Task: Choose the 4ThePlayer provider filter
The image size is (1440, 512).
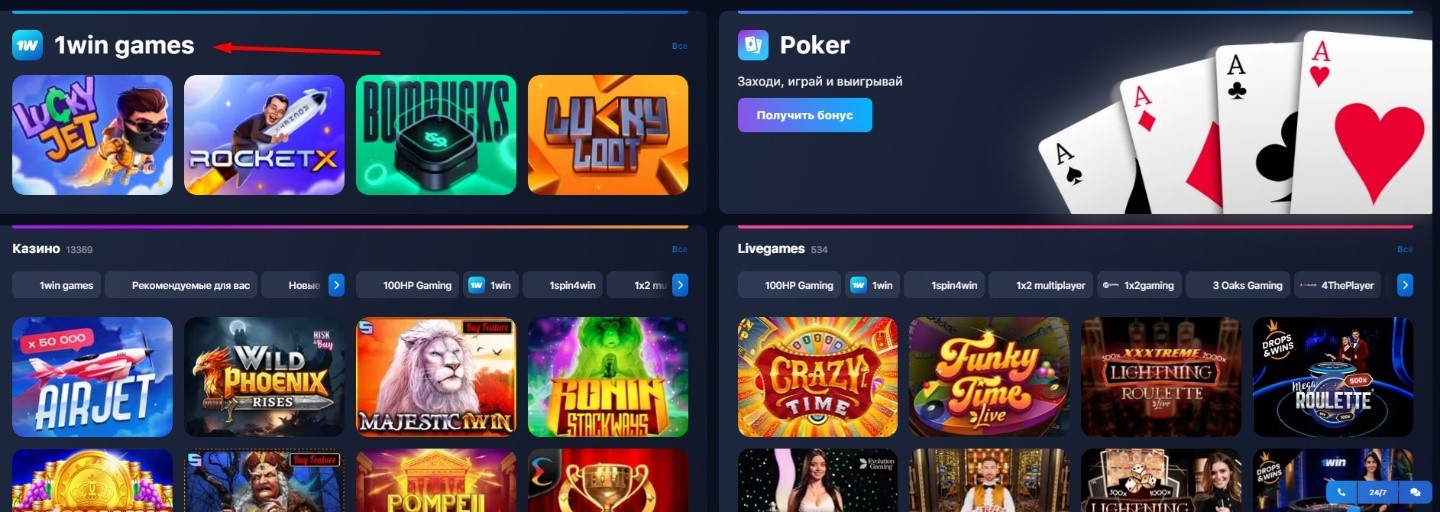Action: coord(1337,285)
